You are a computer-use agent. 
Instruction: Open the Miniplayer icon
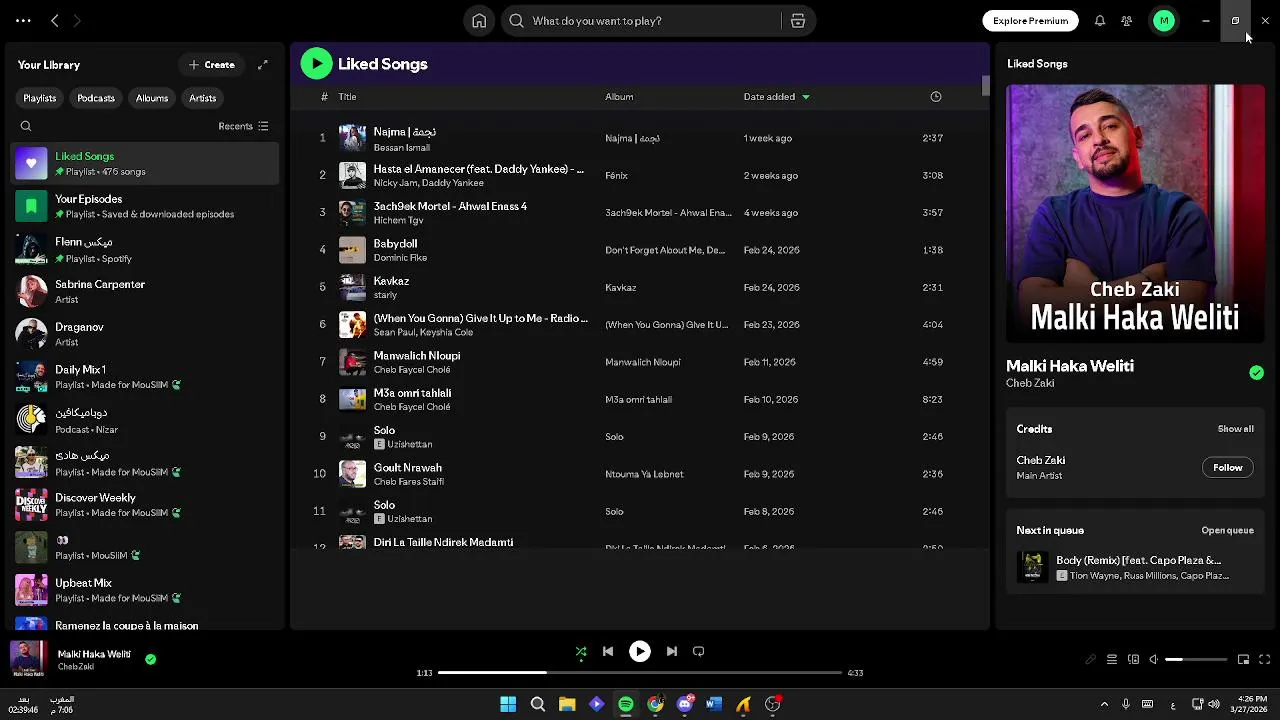[1243, 660]
